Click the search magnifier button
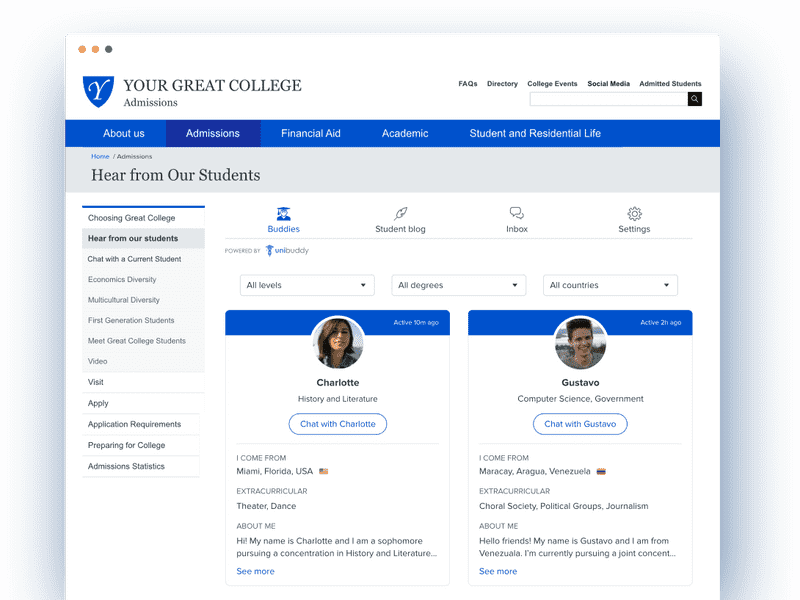The height and width of the screenshot is (600, 800). 695,99
